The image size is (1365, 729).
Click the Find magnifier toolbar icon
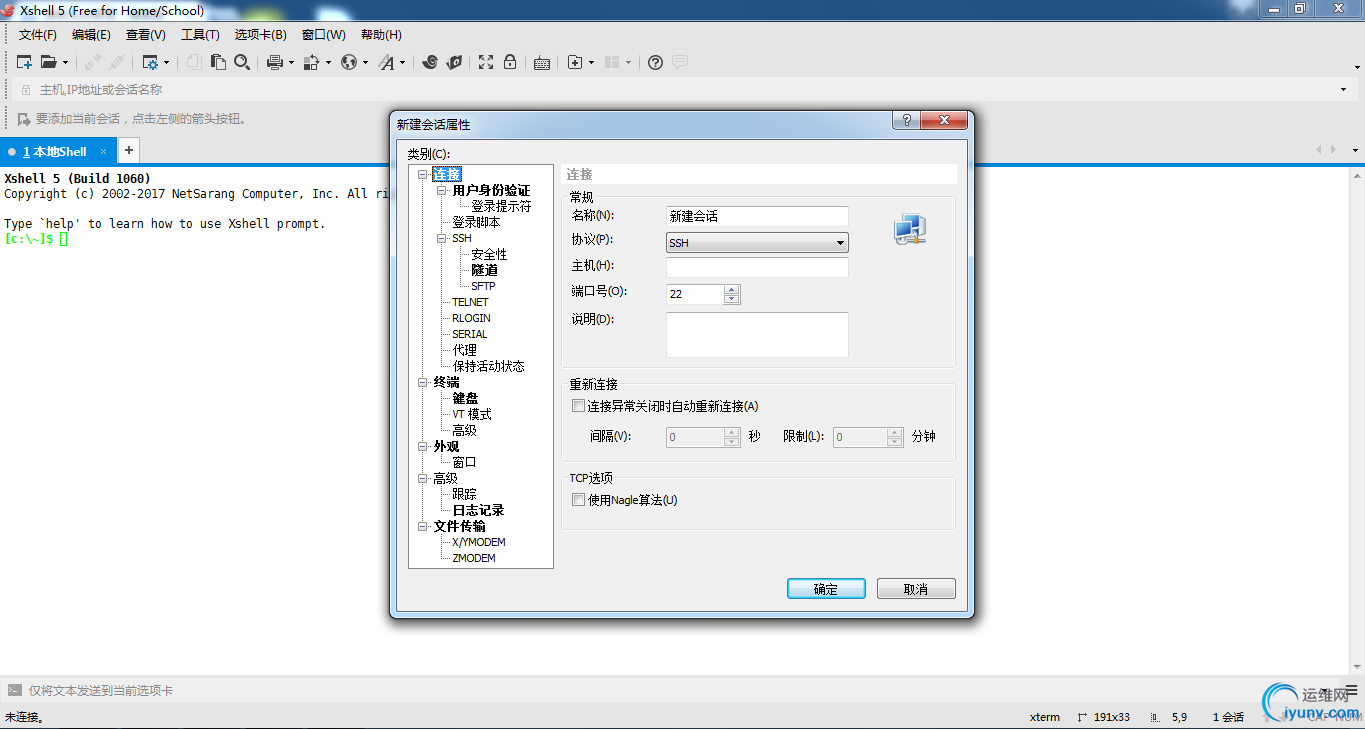tap(242, 62)
